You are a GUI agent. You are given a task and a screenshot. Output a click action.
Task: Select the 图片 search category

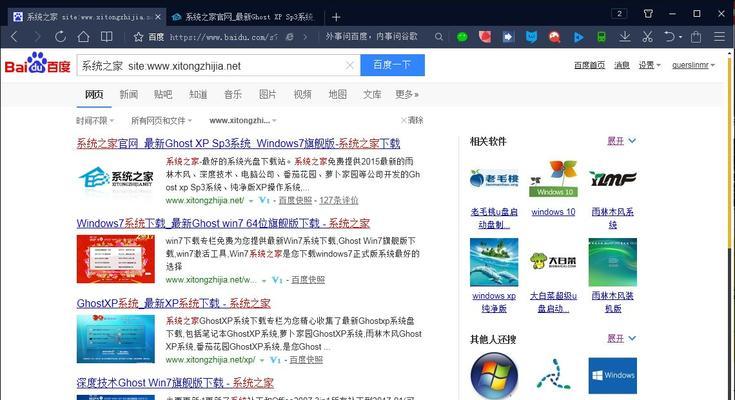268,94
